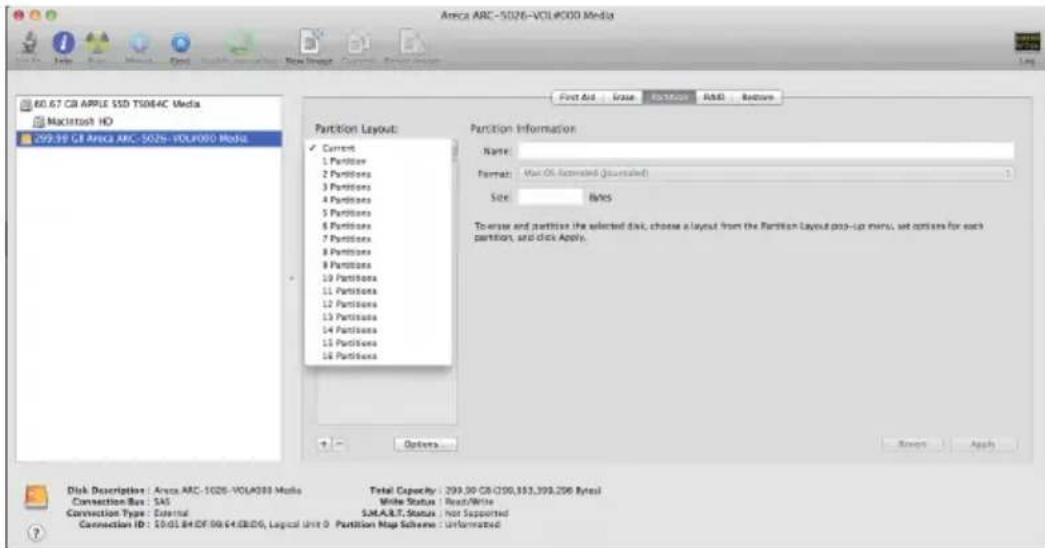Click the 'Not Supported' S.M.A.R.T. status text
Image resolution: width=1045 pixels, height=548 pixels.
[477, 513]
